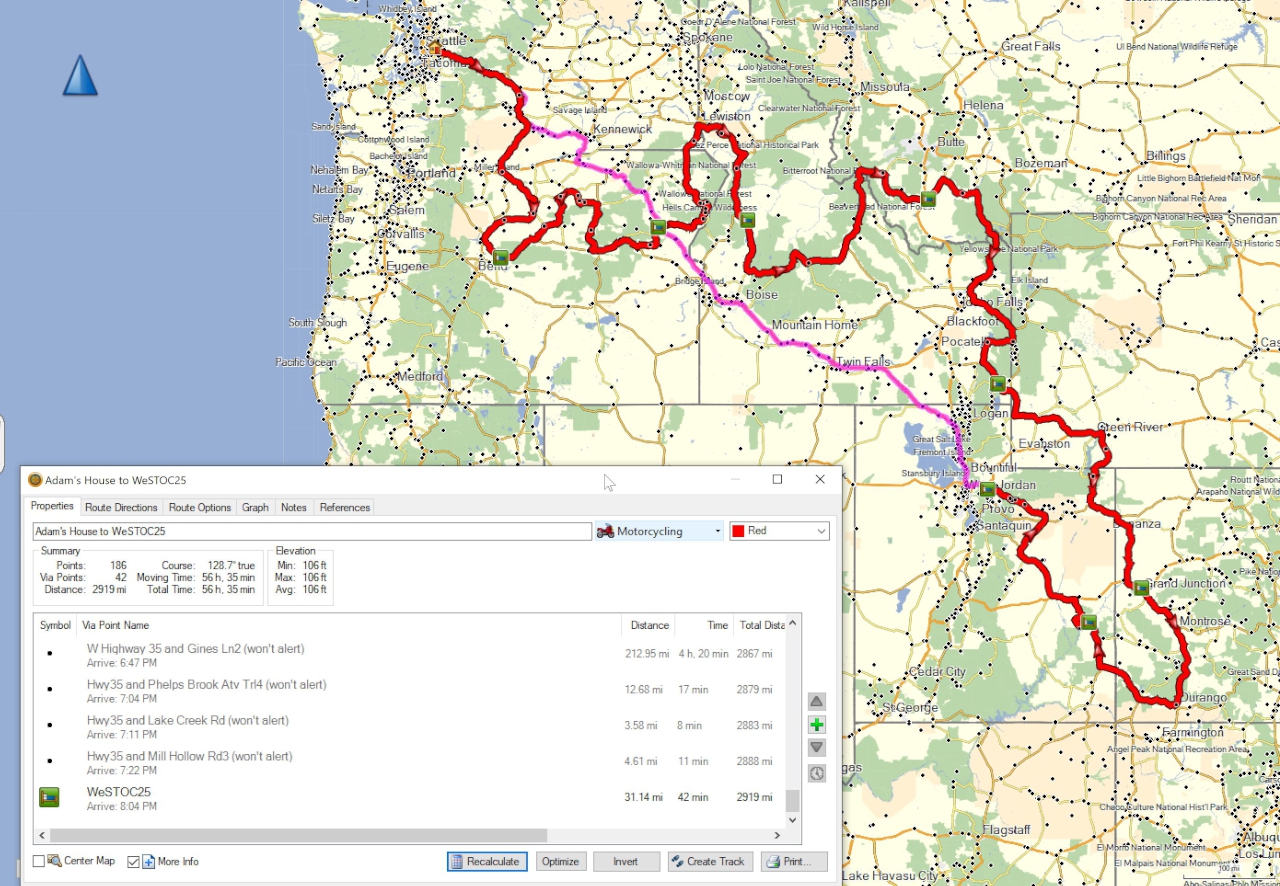Click the move via point up arrow
This screenshot has height=886, width=1280.
click(x=817, y=701)
